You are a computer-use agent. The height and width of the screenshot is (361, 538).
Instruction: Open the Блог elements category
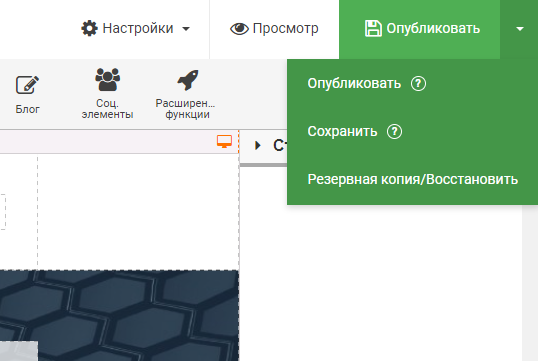27,94
